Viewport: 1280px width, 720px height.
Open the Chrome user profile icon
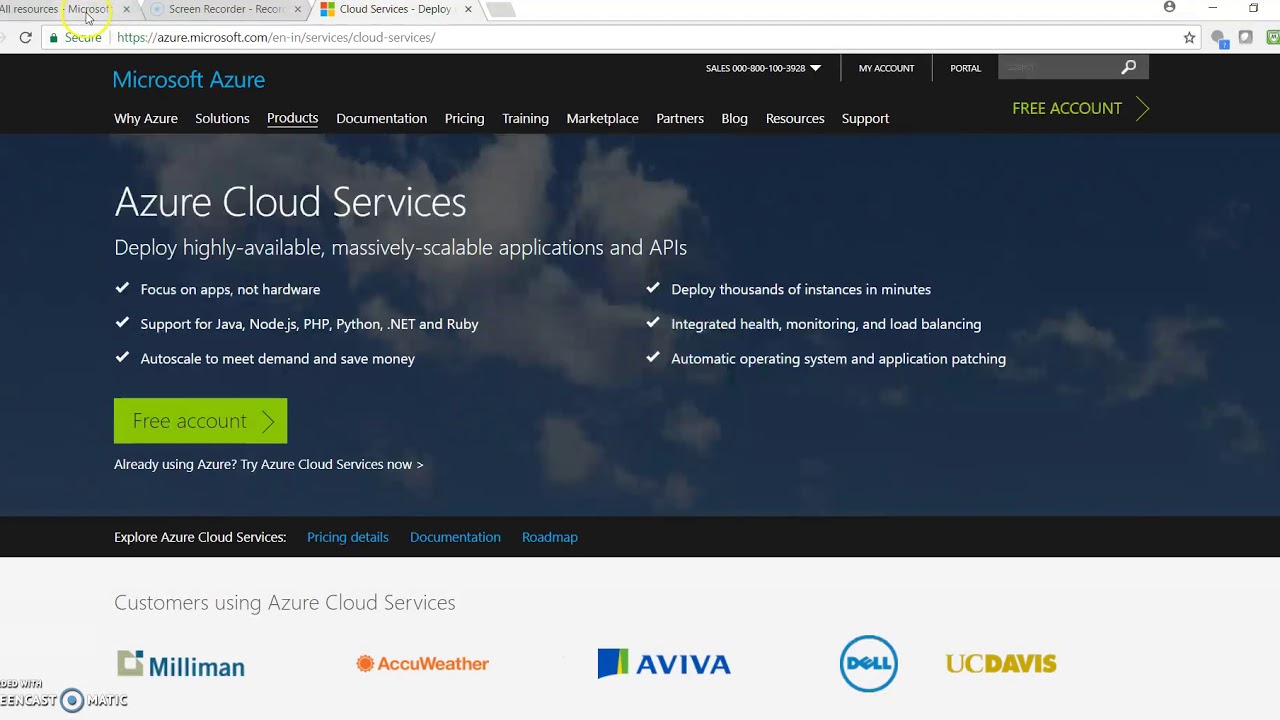click(x=1169, y=7)
